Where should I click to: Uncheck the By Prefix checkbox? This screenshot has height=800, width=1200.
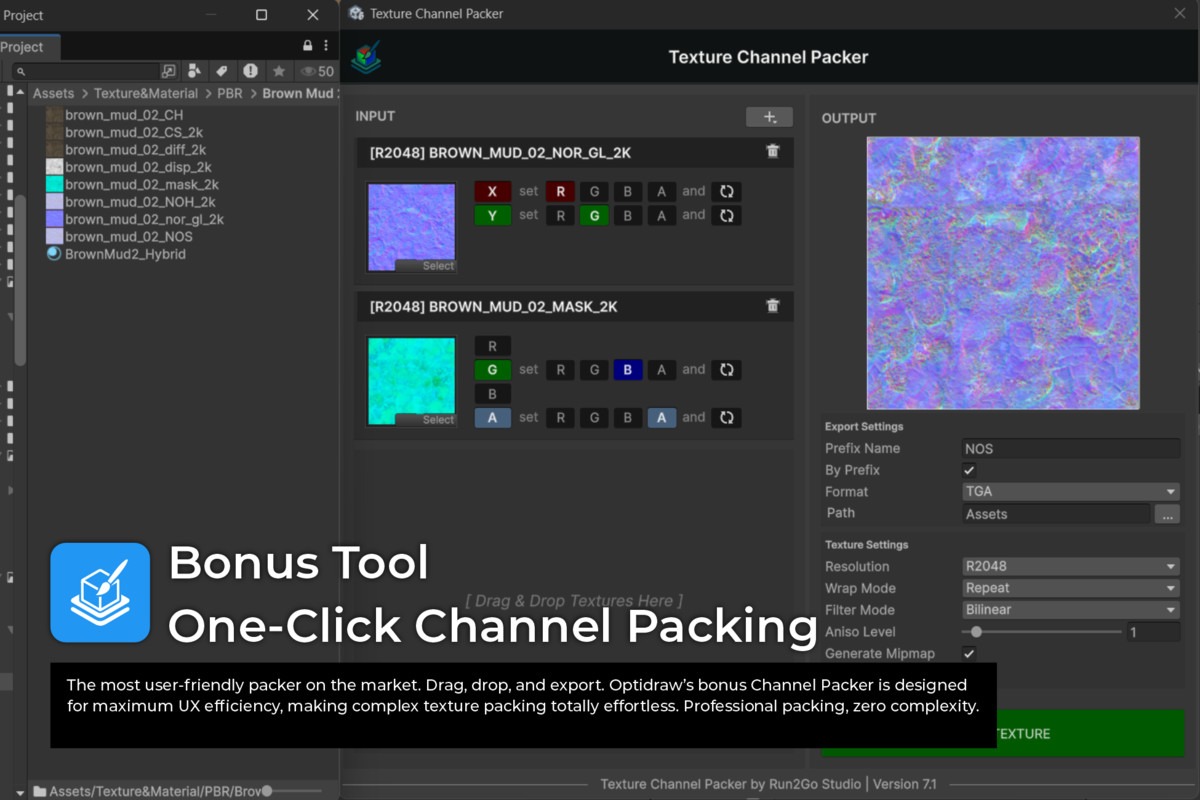969,470
